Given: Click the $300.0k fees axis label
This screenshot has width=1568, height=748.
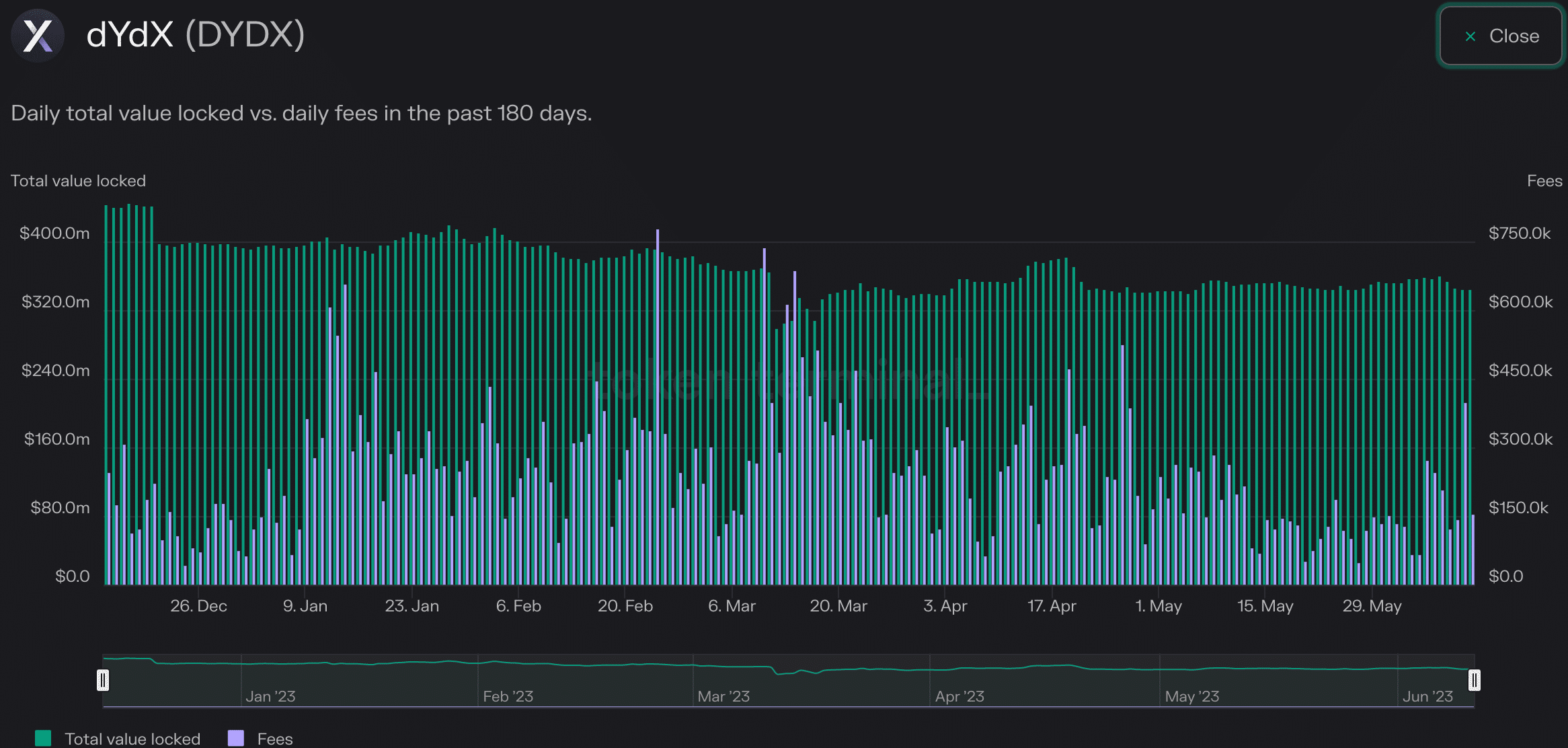Looking at the screenshot, I should coord(1520,439).
